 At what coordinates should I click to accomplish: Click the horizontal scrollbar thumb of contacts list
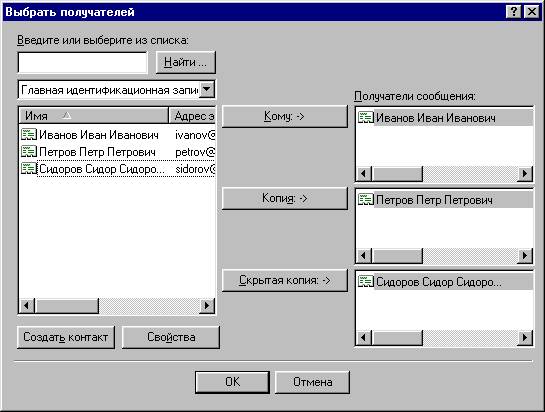click(x=67, y=306)
